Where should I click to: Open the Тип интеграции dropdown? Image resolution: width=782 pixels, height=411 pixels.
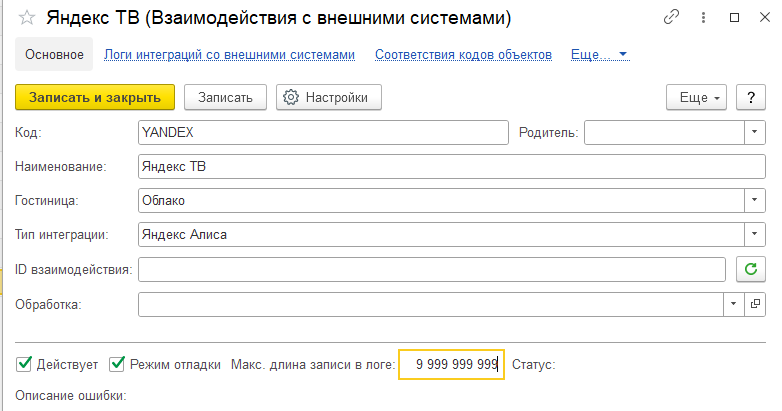pos(752,235)
